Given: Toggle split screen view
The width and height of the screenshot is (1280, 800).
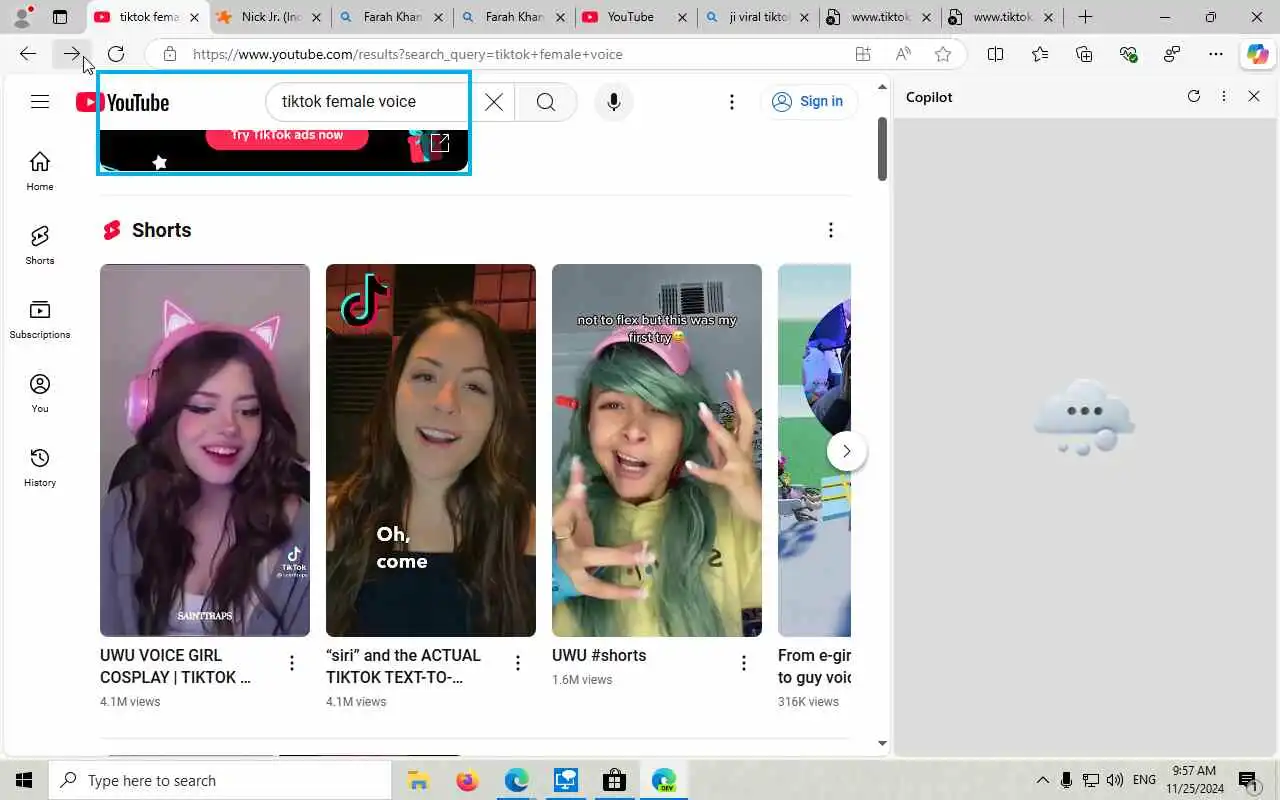Looking at the screenshot, I should tap(995, 54).
